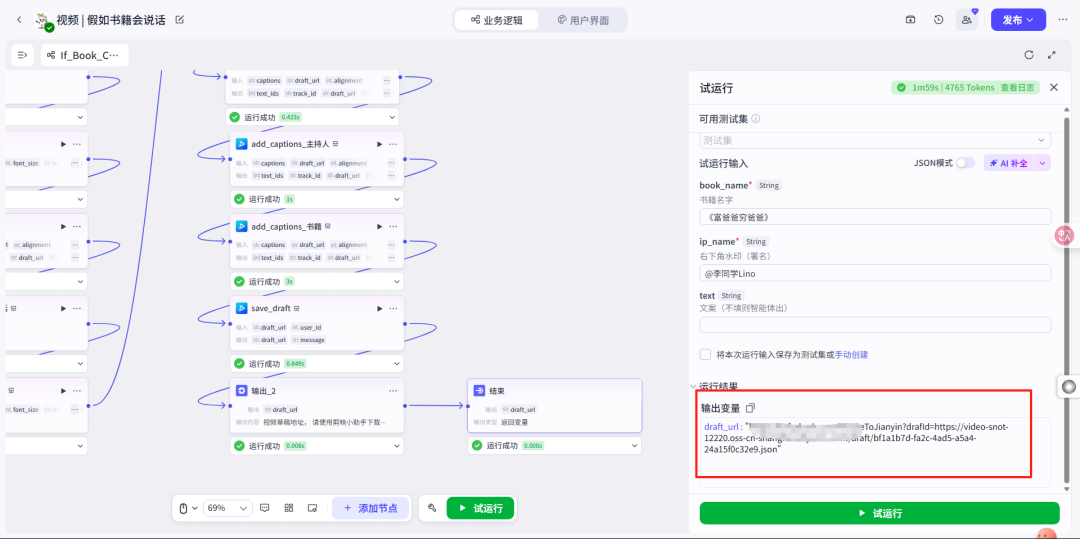1080x539 pixels.
Task: Open the archive box icon in header
Action: click(x=911, y=20)
